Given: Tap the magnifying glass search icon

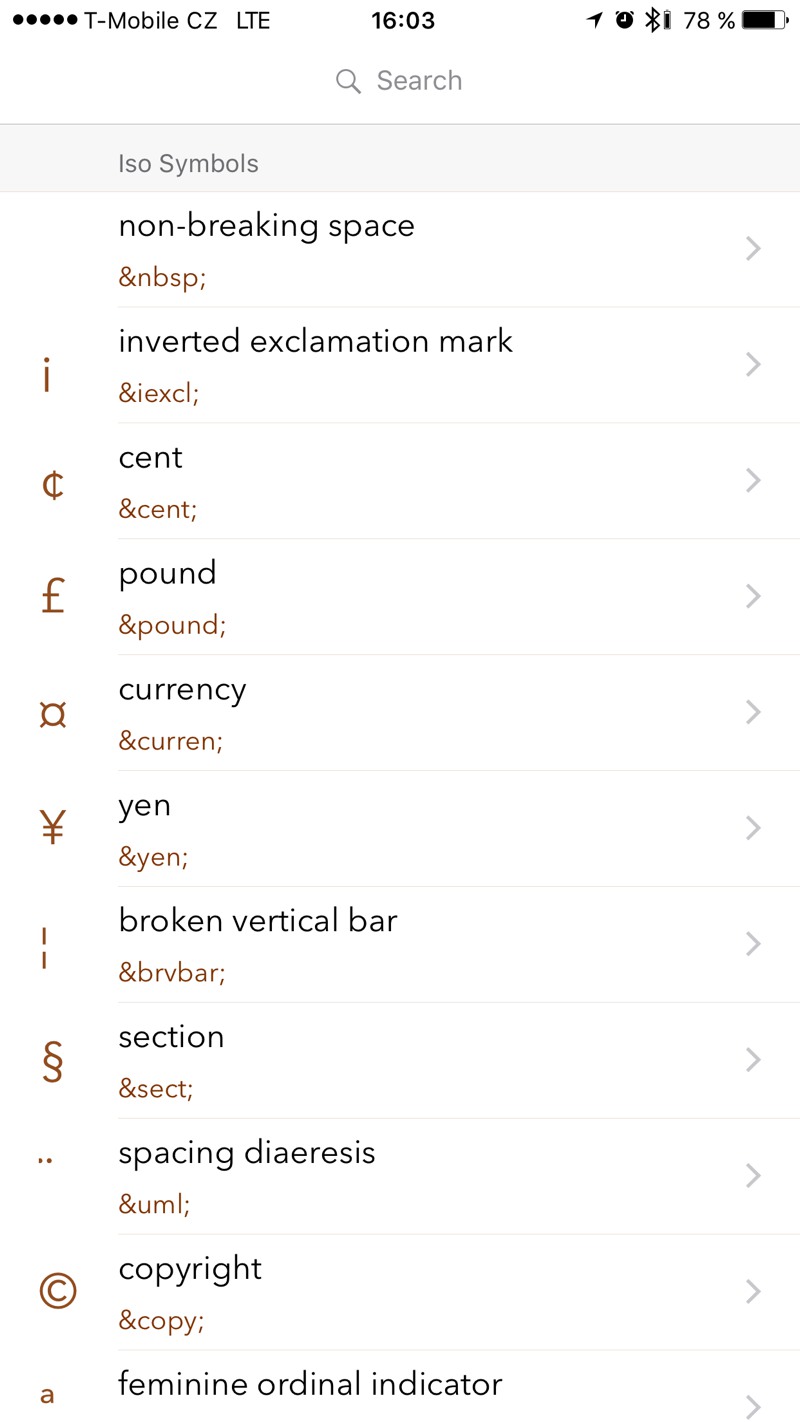Looking at the screenshot, I should pos(348,81).
